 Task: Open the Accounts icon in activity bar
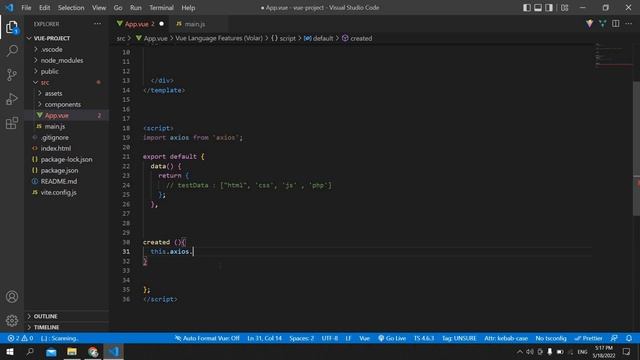point(12,297)
